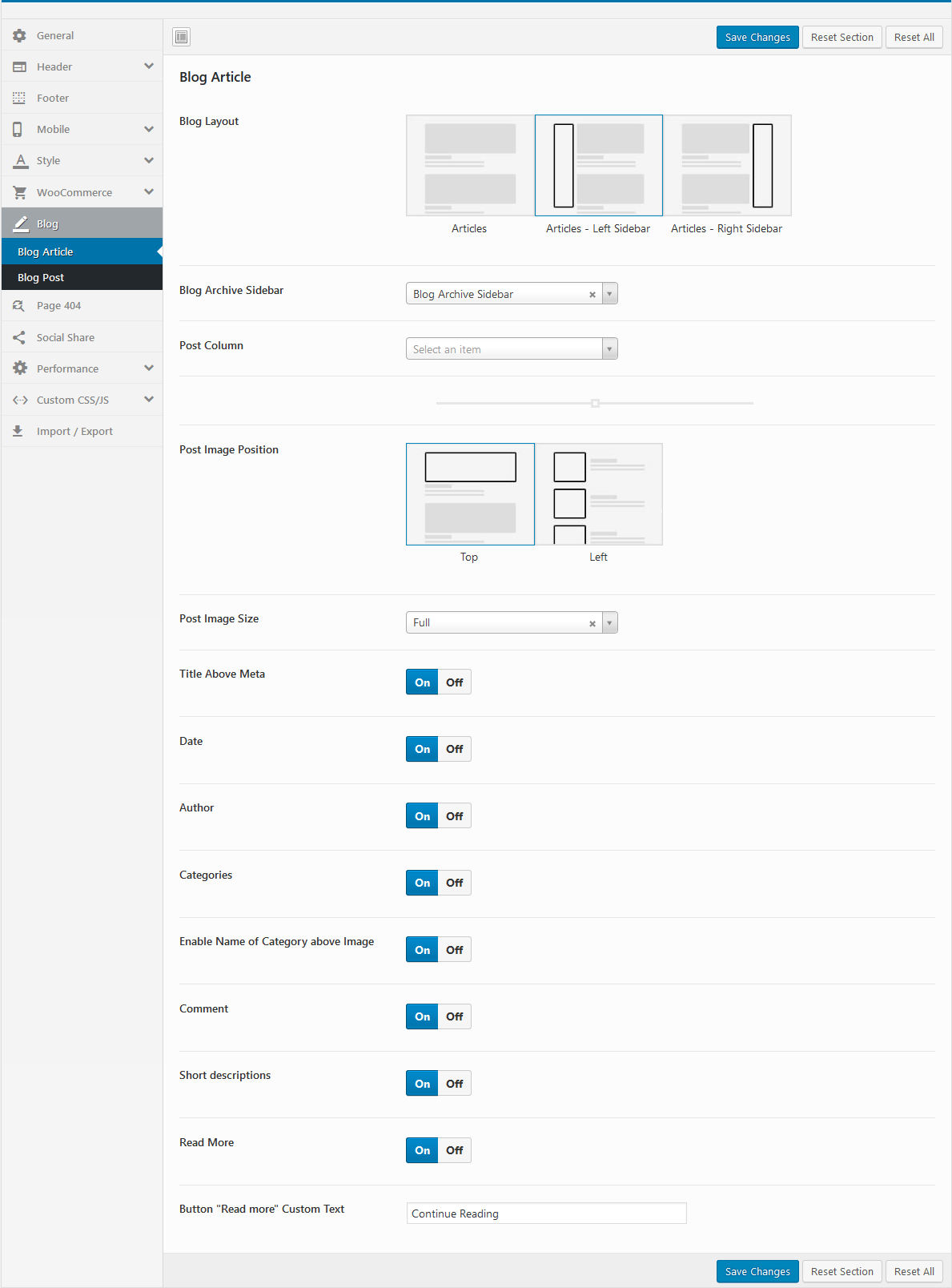The image size is (952, 1288).
Task: Select the Blog Post submenu
Action: click(82, 277)
